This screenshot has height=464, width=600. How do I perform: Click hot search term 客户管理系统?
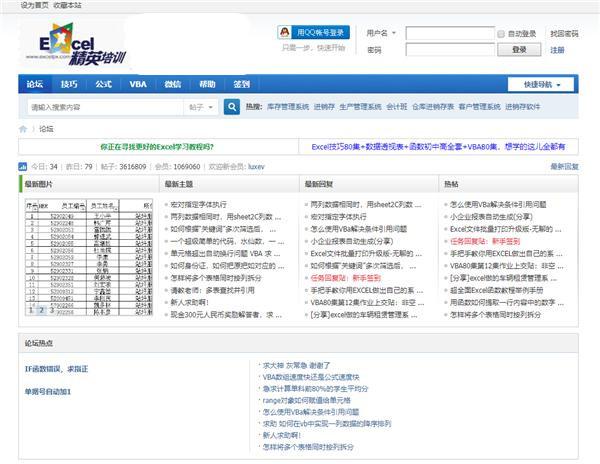click(x=479, y=107)
